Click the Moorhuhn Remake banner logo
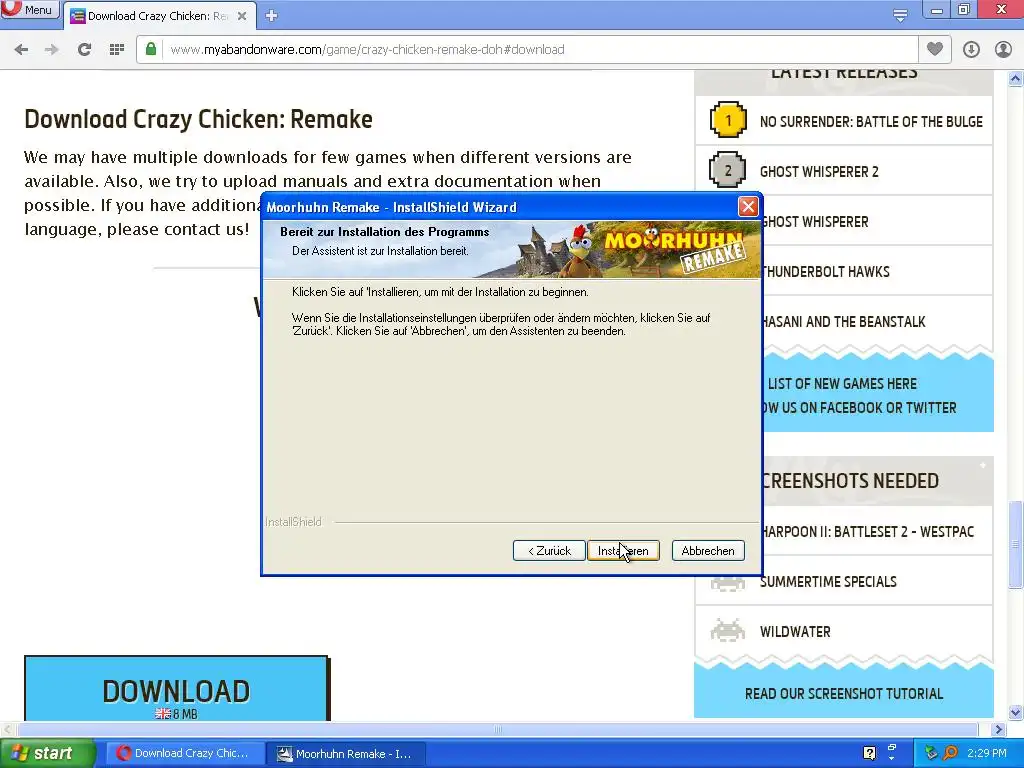1024x768 pixels. tap(675, 250)
